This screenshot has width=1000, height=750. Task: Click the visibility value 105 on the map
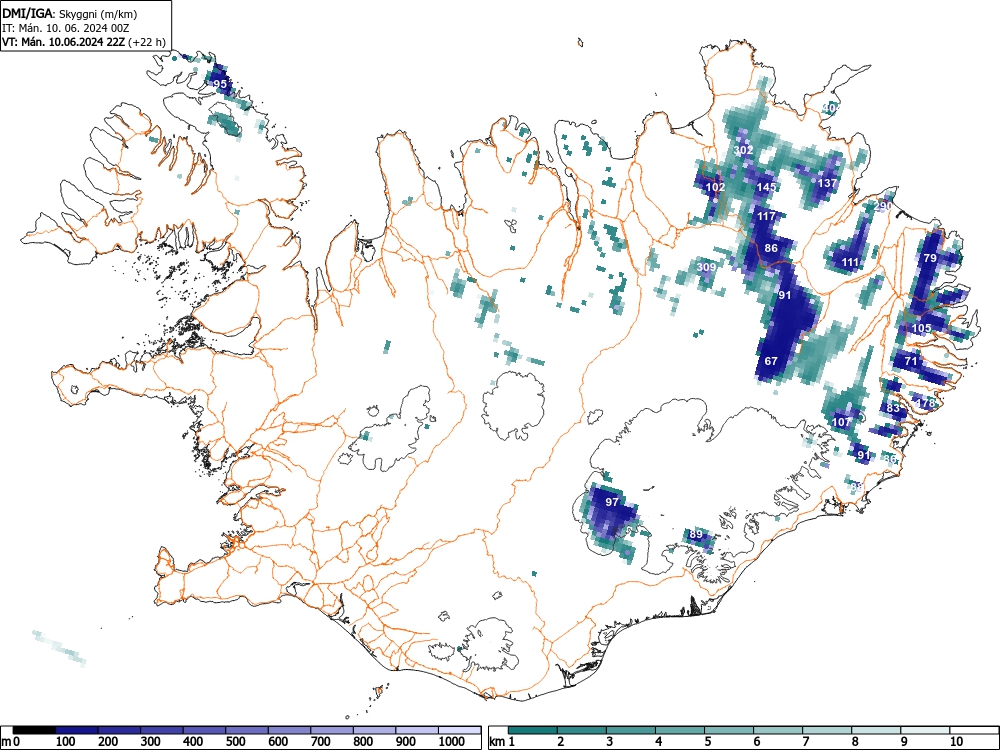922,328
